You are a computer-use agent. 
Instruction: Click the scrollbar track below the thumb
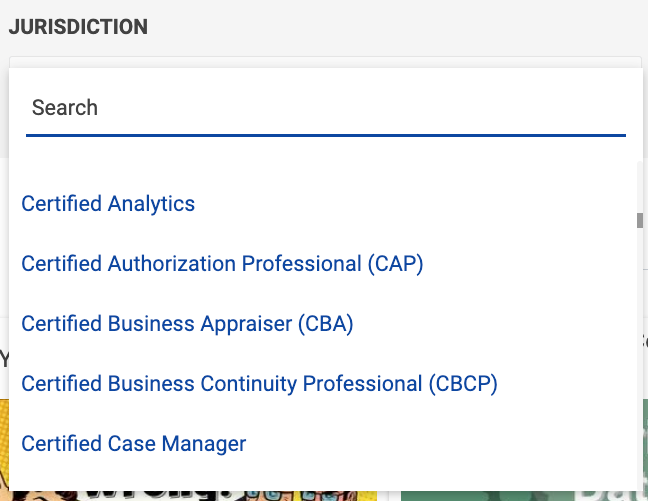[639, 350]
